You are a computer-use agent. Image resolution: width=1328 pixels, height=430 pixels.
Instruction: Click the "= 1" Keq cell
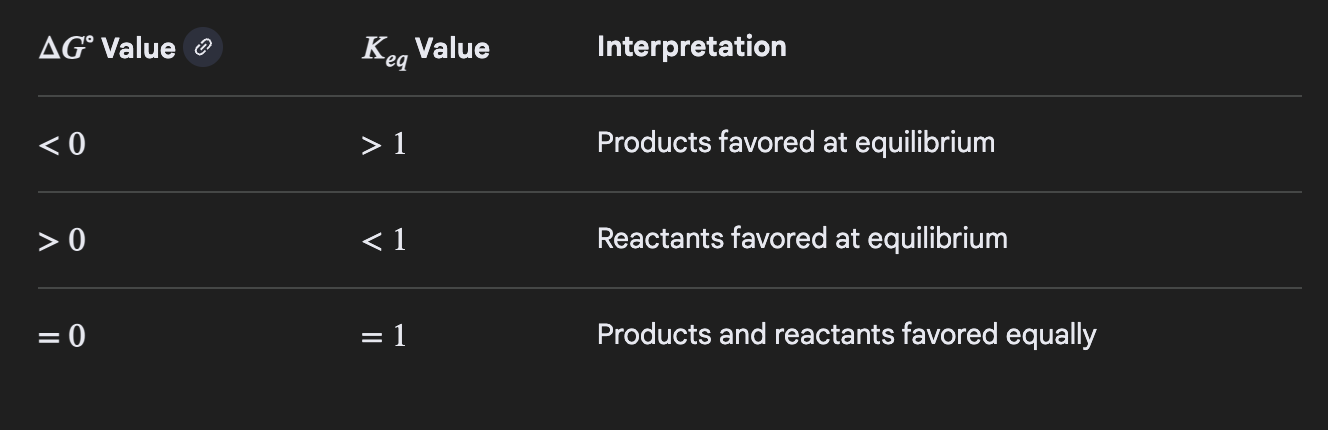(384, 335)
